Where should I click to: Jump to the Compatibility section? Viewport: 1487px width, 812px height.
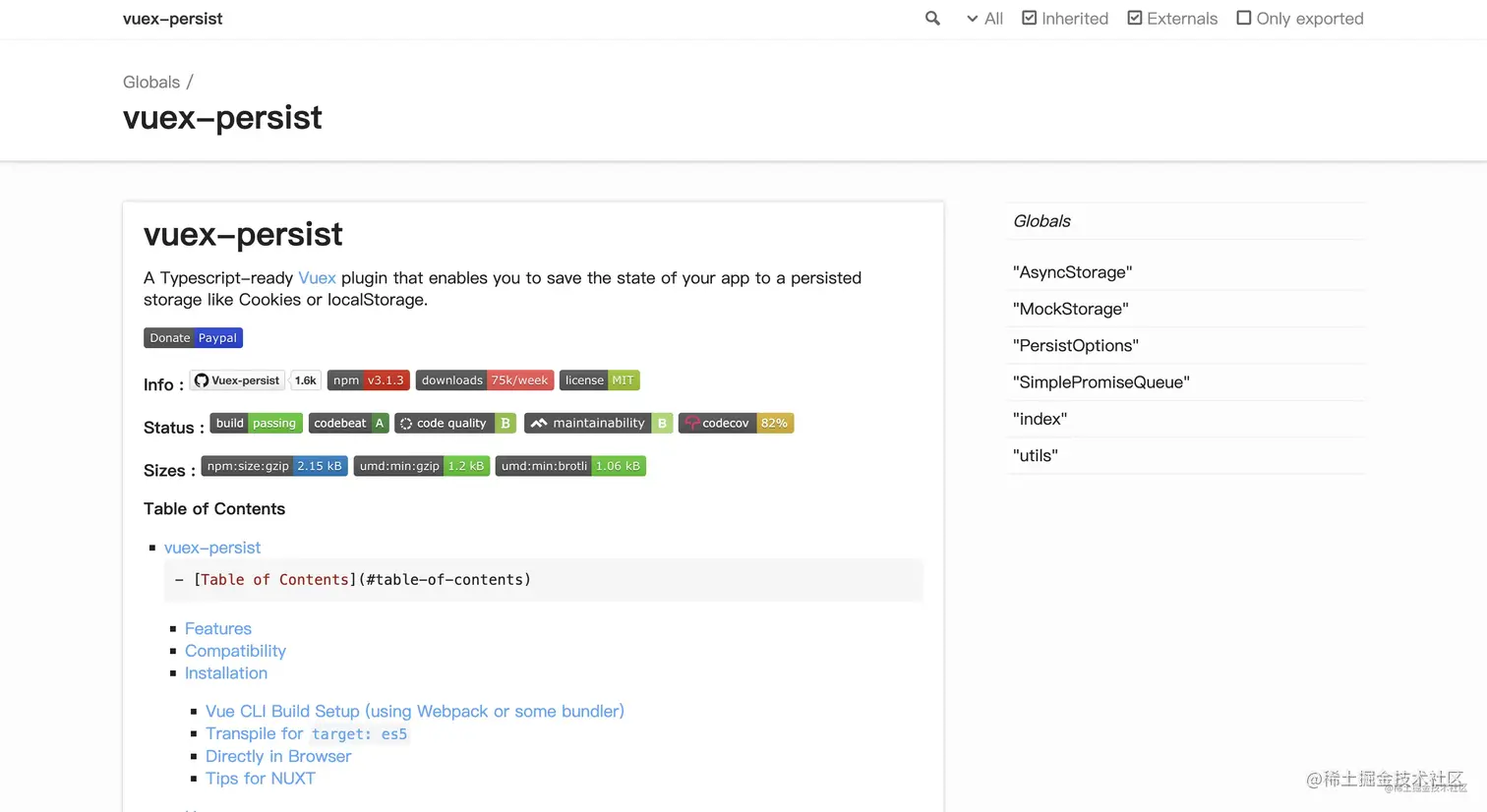[235, 651]
